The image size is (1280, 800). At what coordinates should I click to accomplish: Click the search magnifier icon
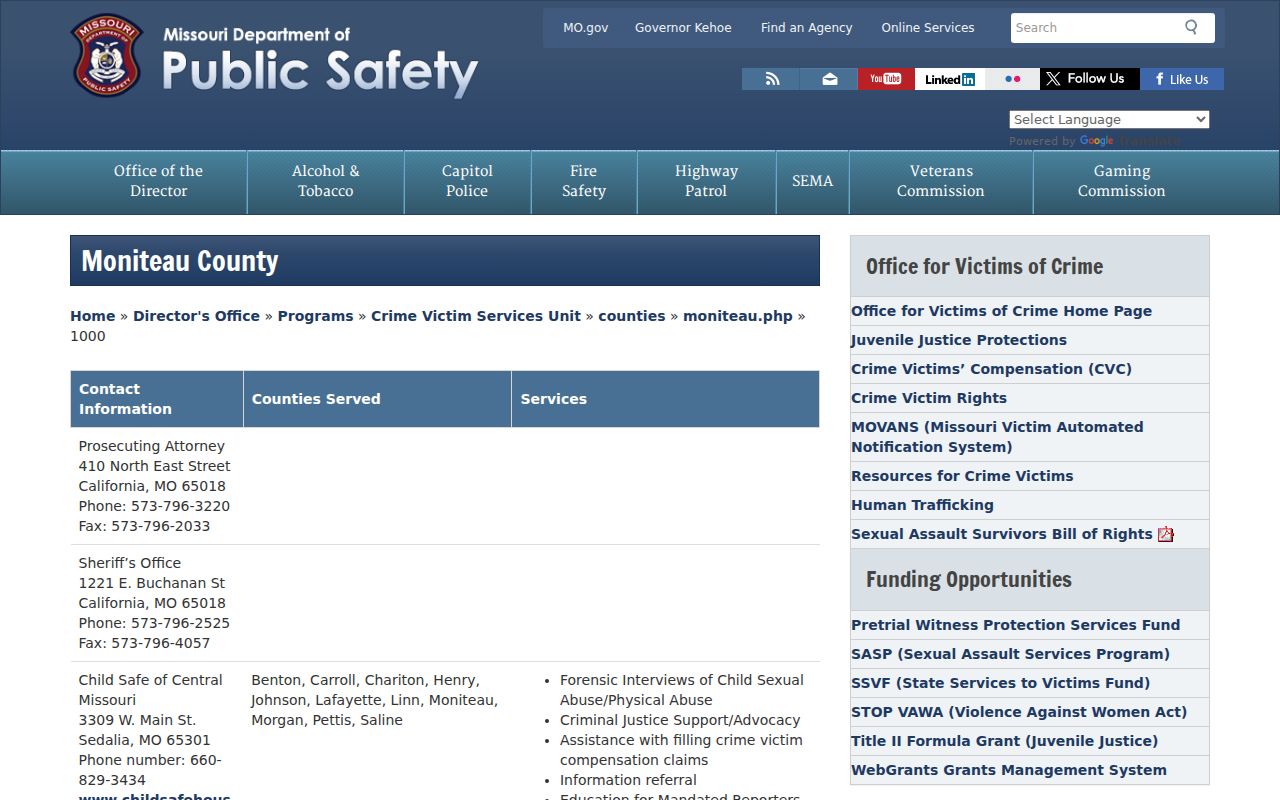click(1191, 27)
